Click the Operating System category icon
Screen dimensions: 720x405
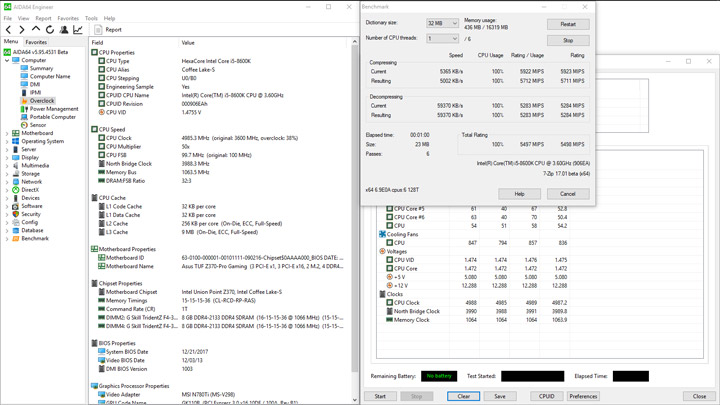(x=16, y=141)
